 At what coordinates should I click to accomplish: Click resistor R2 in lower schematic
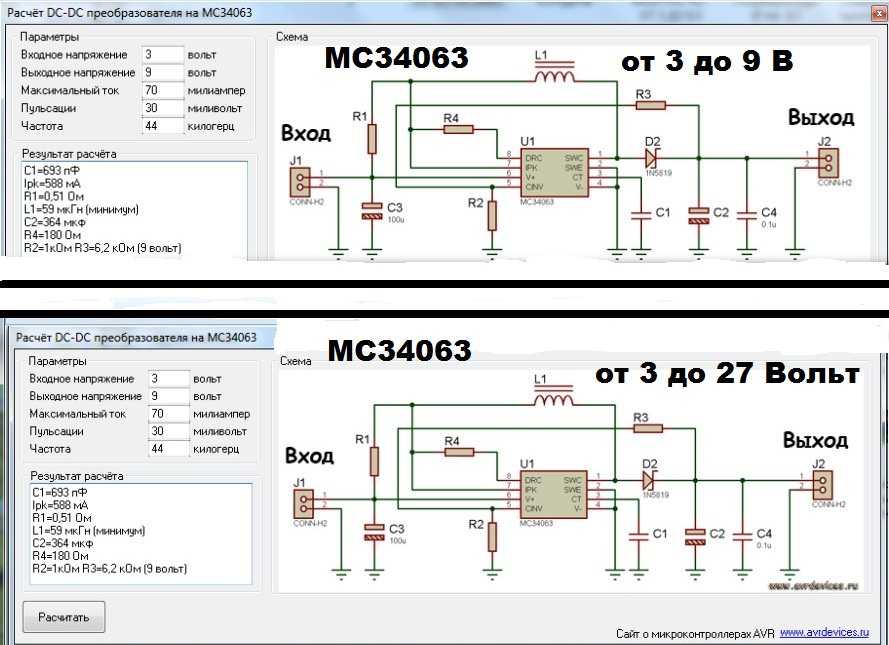click(x=492, y=537)
